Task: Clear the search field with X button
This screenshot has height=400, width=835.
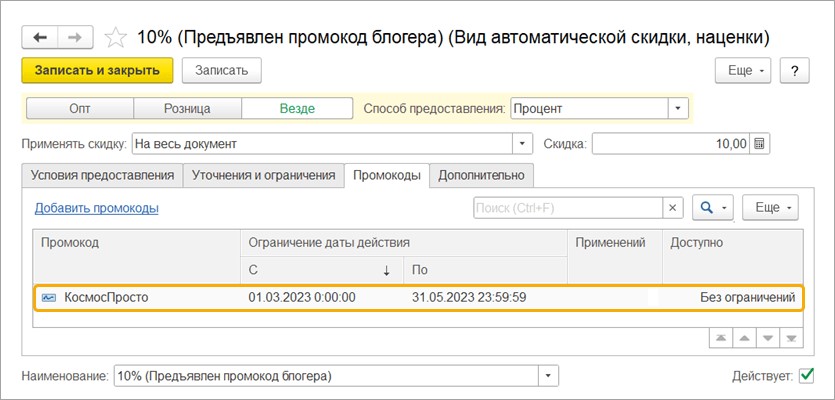Action: 674,207
